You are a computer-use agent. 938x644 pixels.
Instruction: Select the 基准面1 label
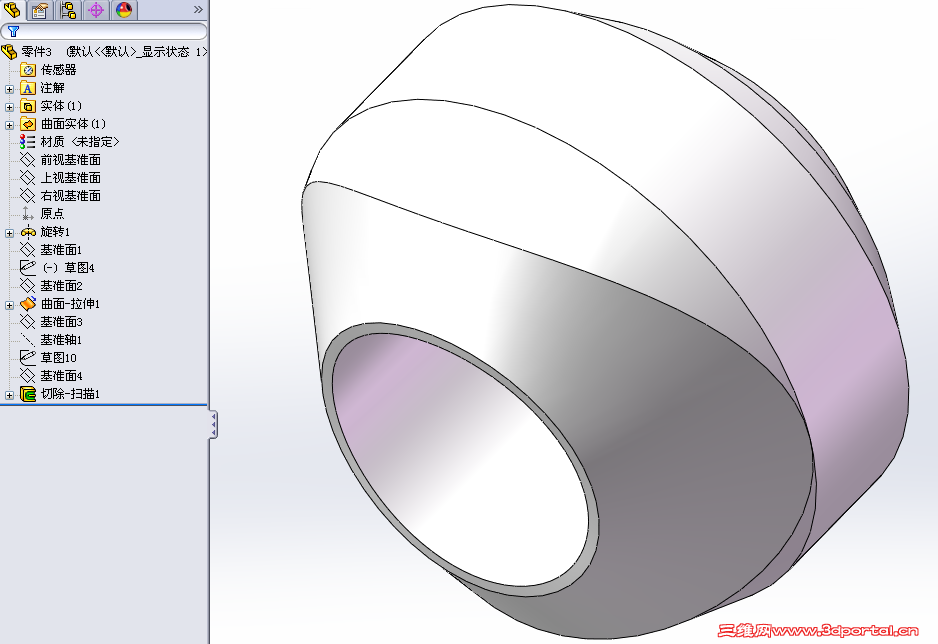pyautogui.click(x=61, y=249)
